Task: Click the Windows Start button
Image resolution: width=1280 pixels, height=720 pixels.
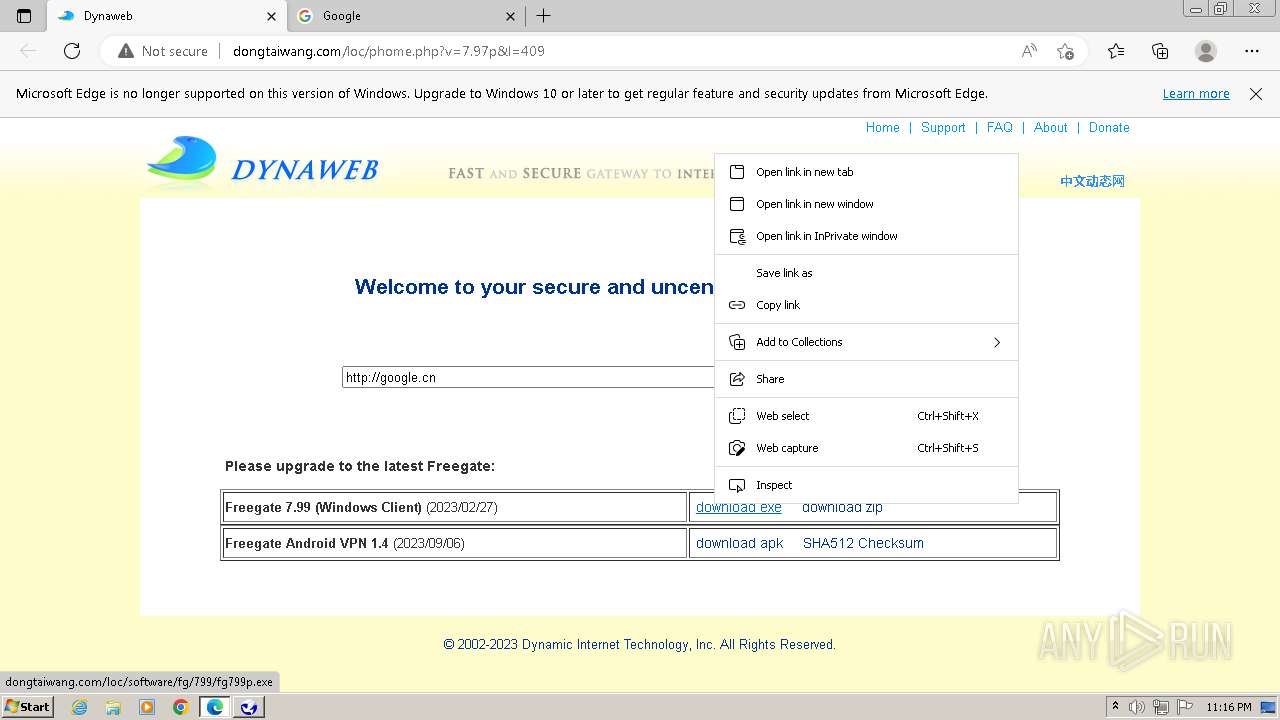Action: (27, 707)
